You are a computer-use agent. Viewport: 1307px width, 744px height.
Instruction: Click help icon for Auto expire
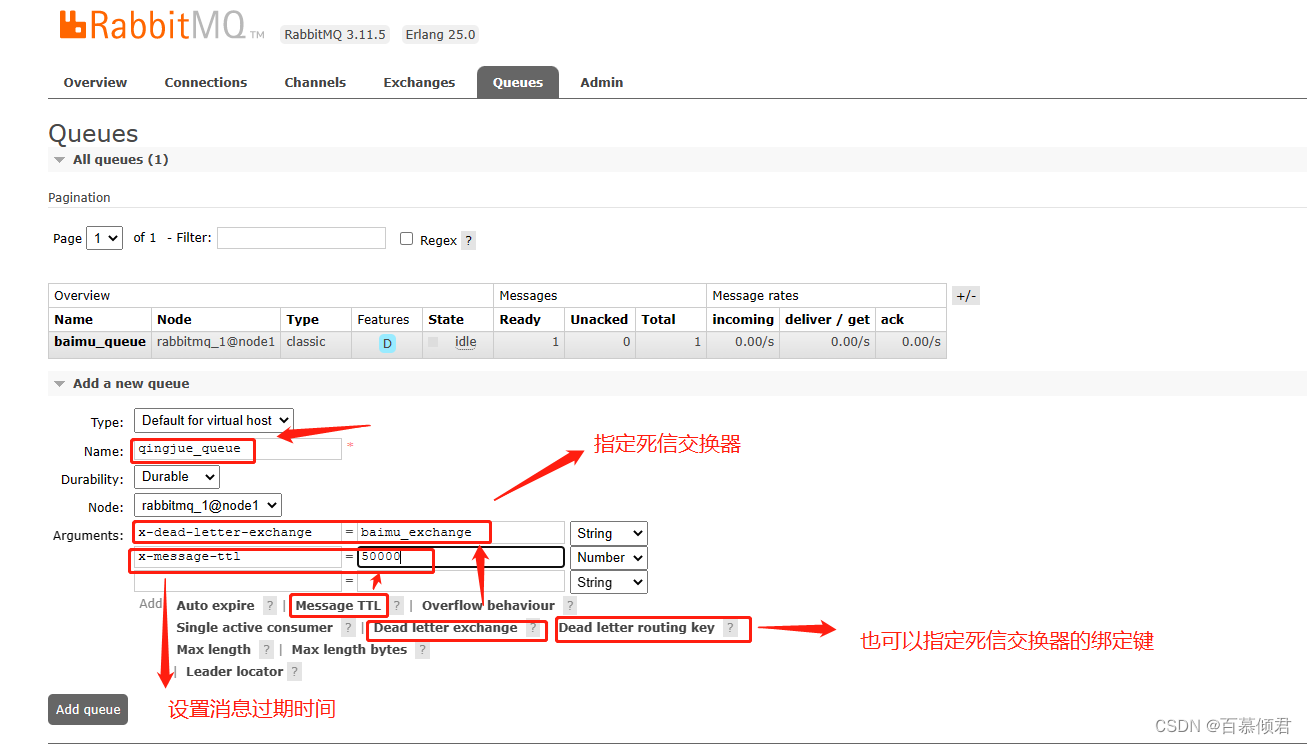point(270,605)
